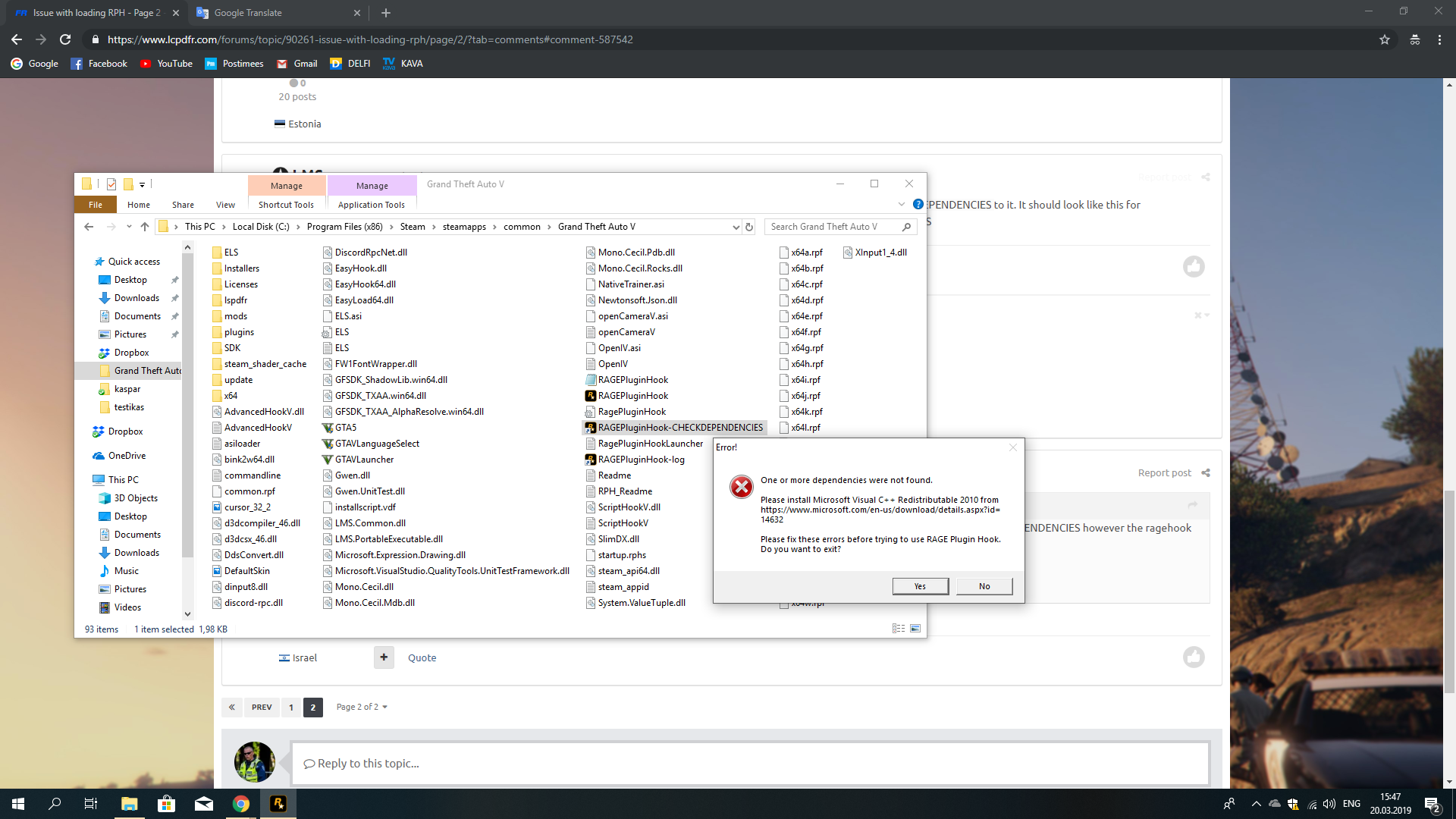
Task: Click Rockstar Games icon on the taskbar
Action: 278,804
